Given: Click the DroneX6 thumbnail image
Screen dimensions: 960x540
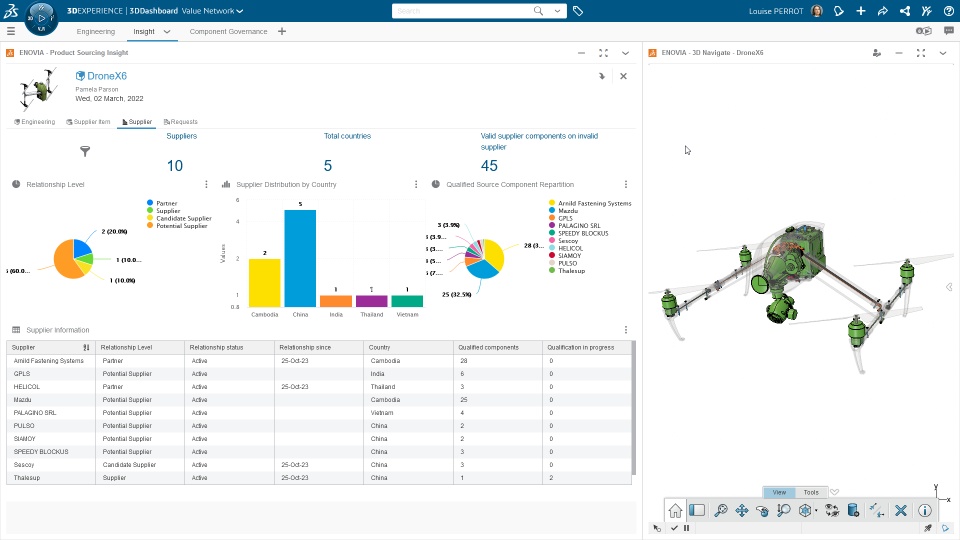Looking at the screenshot, I should click(x=38, y=89).
